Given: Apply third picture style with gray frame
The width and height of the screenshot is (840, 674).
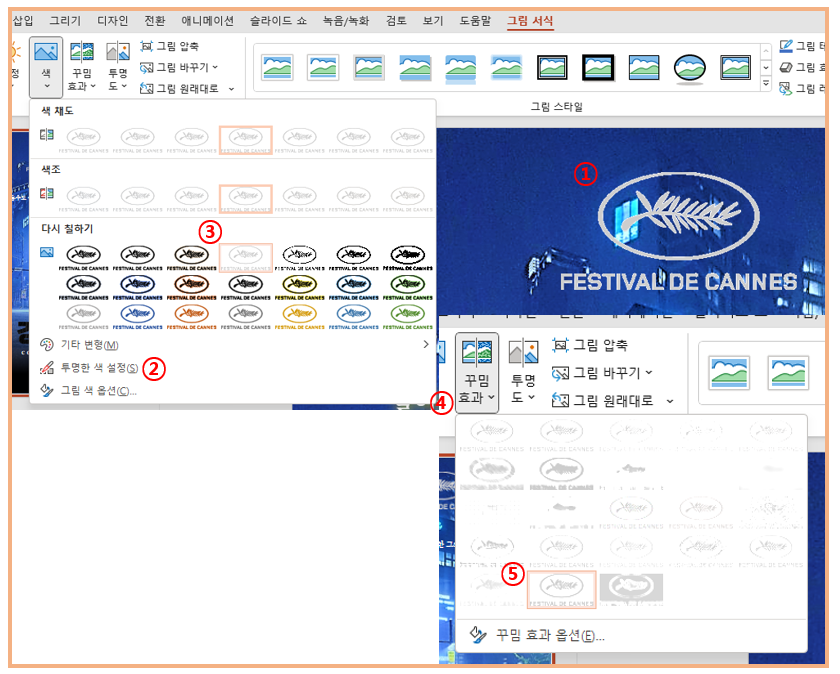Looking at the screenshot, I should tap(369, 68).
